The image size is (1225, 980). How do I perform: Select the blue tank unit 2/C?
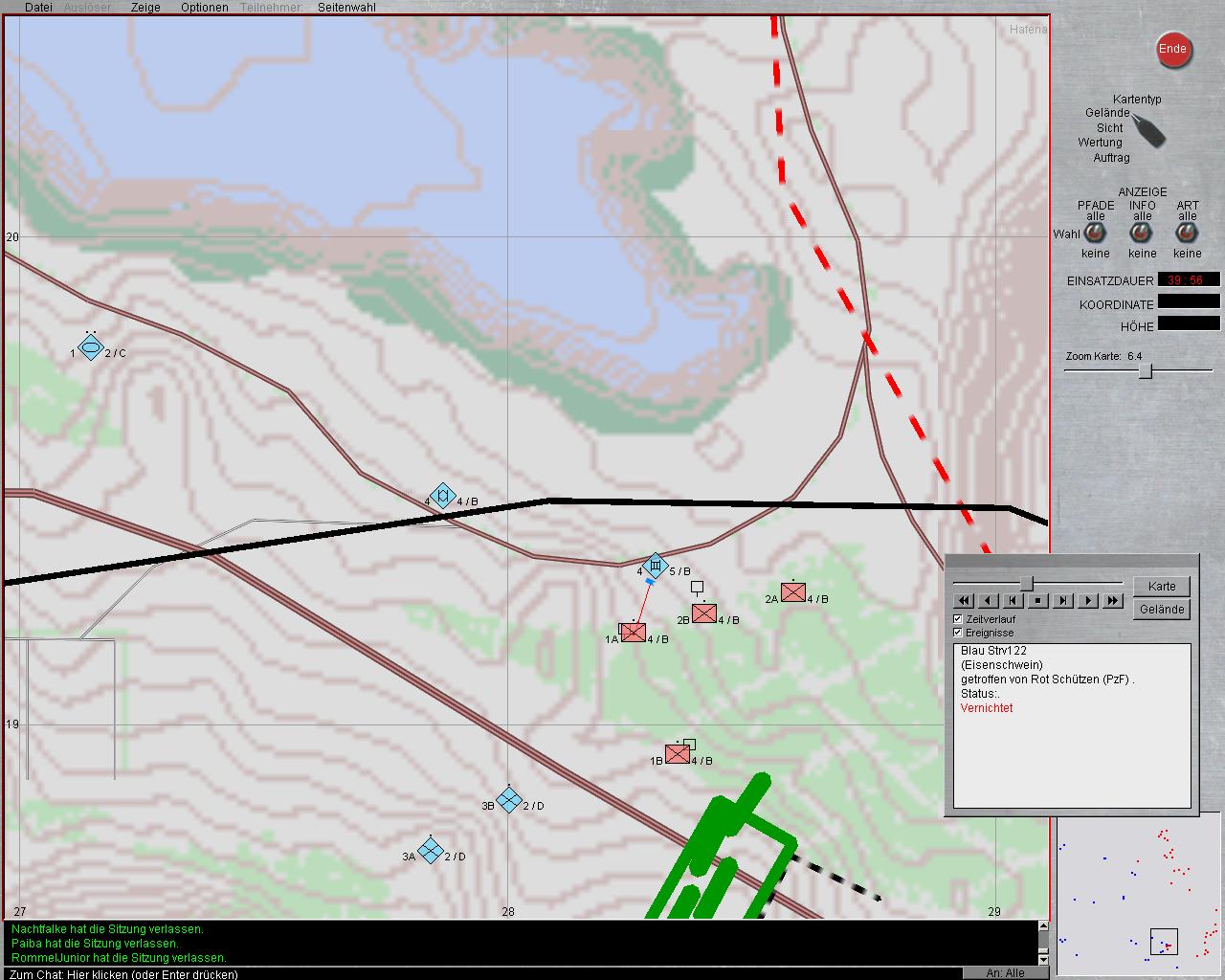click(90, 348)
